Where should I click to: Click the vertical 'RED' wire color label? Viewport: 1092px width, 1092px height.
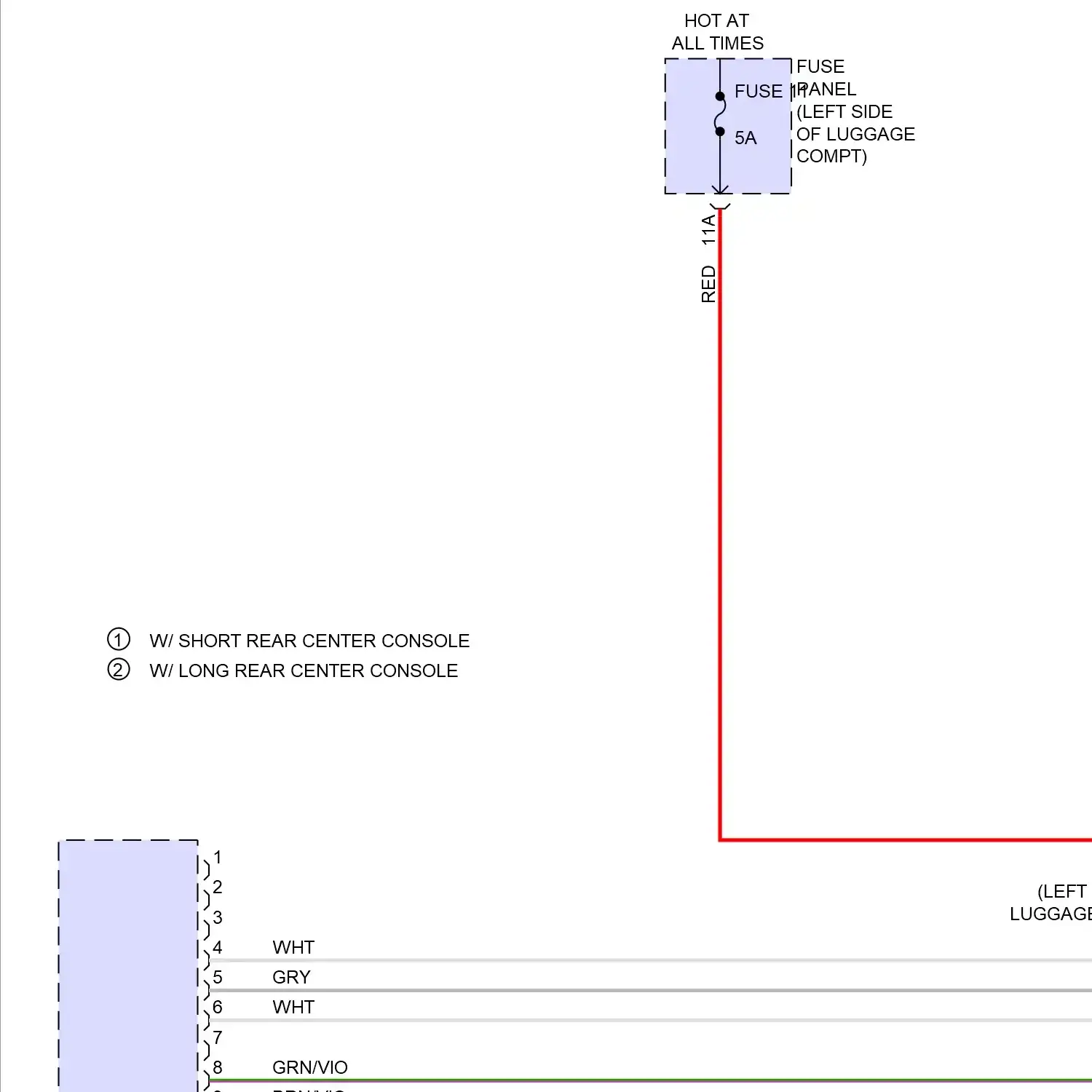tap(708, 284)
